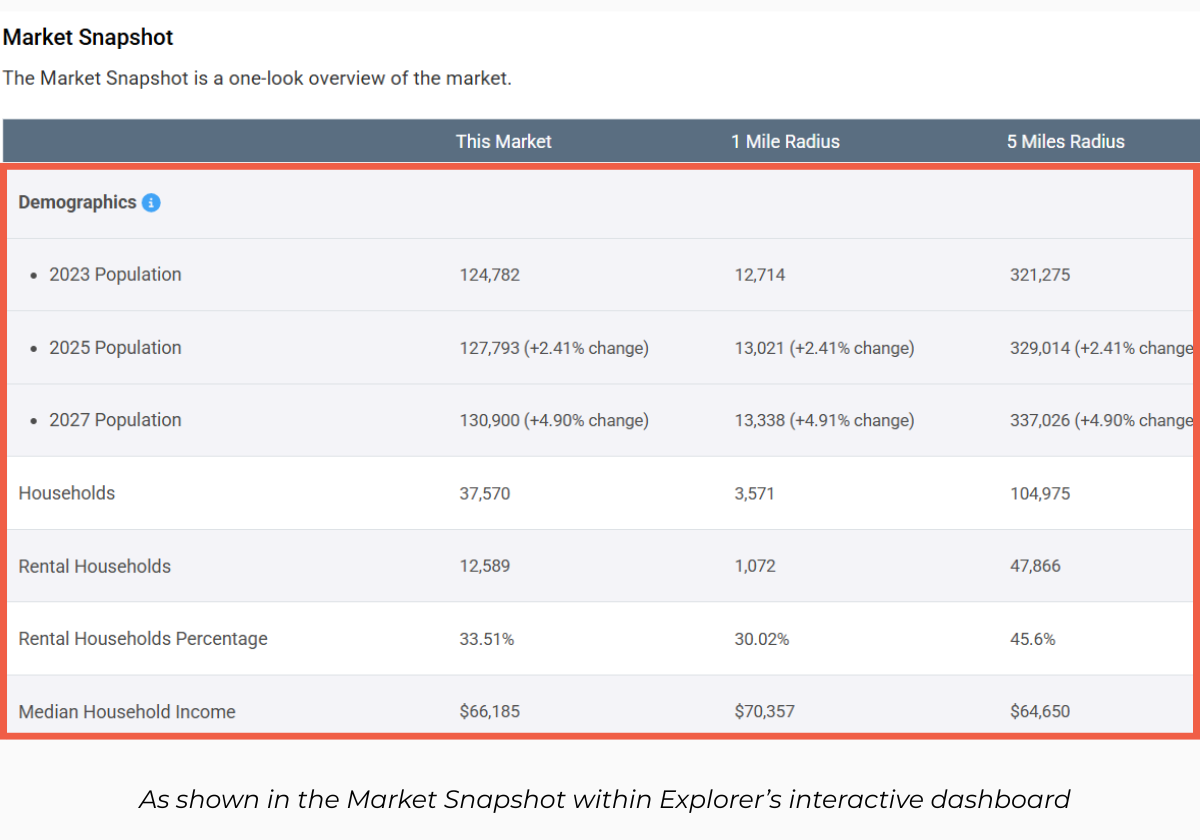1200x840 pixels.
Task: Select the 2023 Population row label
Action: [x=115, y=275]
